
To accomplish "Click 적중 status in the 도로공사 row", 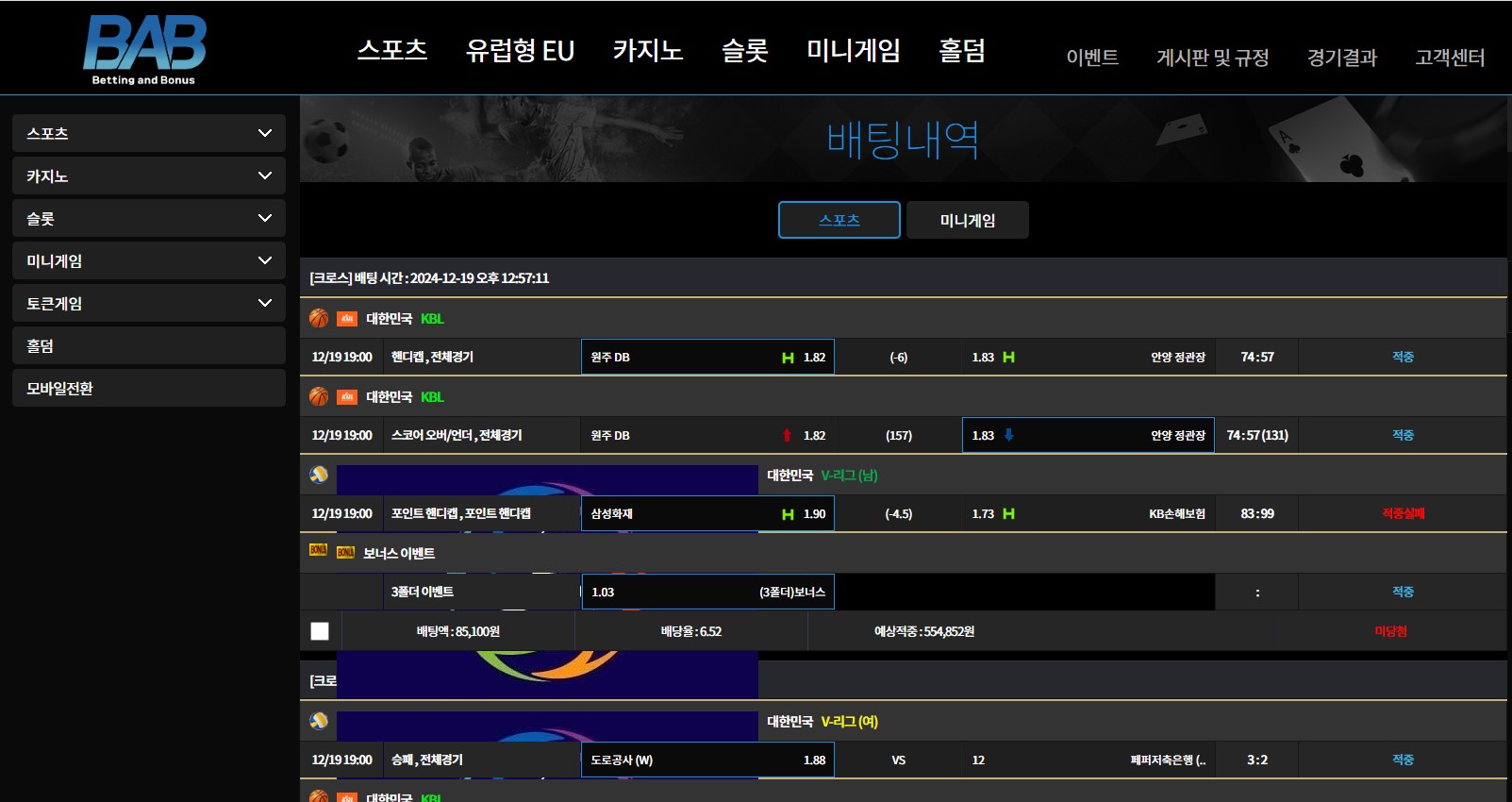I will pos(1403,760).
